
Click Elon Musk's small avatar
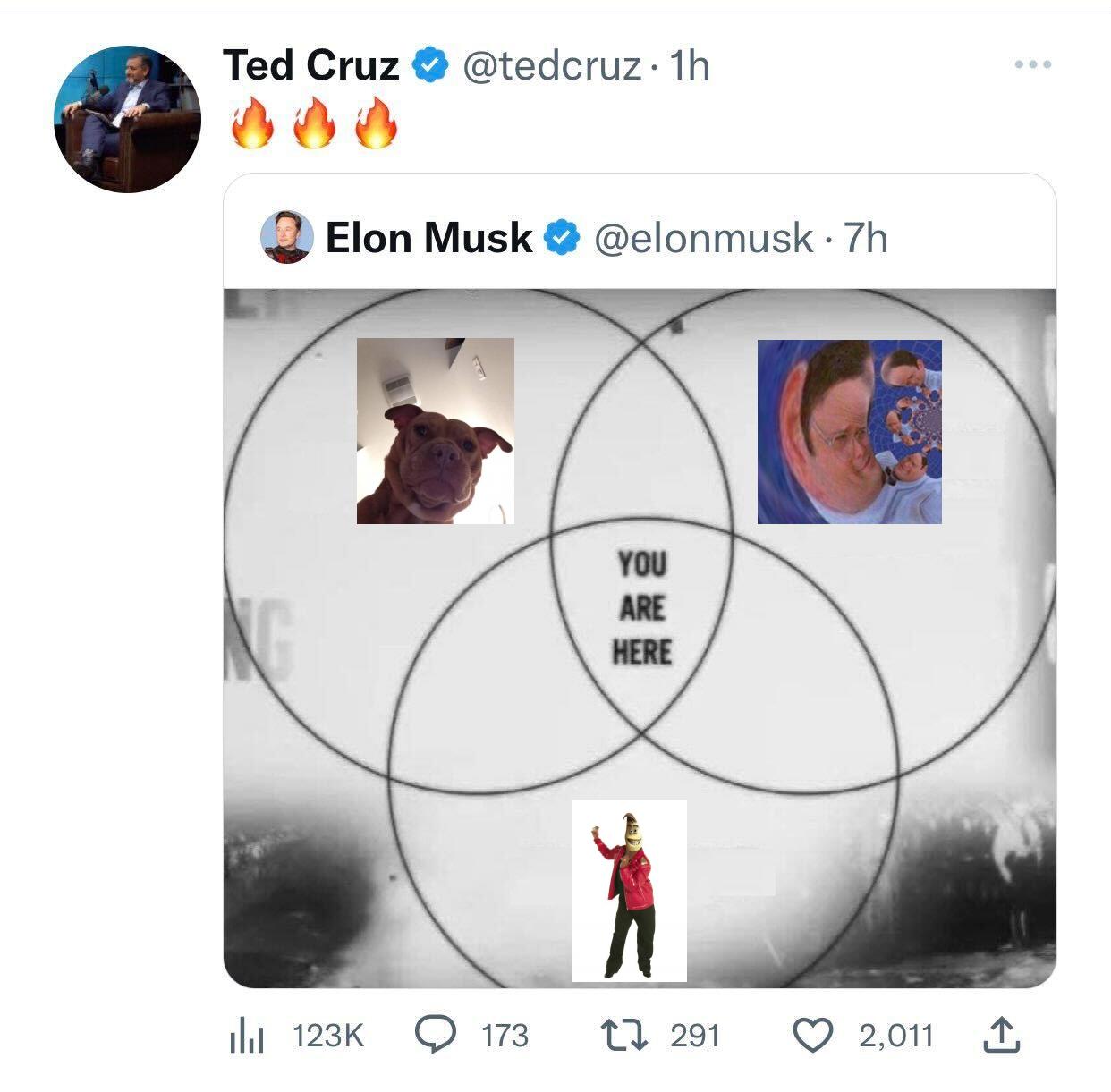tap(286, 237)
